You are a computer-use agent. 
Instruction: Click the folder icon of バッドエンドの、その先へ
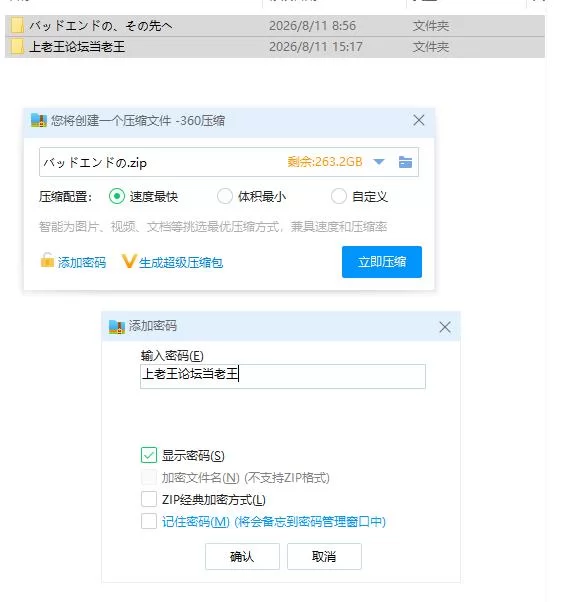17,26
